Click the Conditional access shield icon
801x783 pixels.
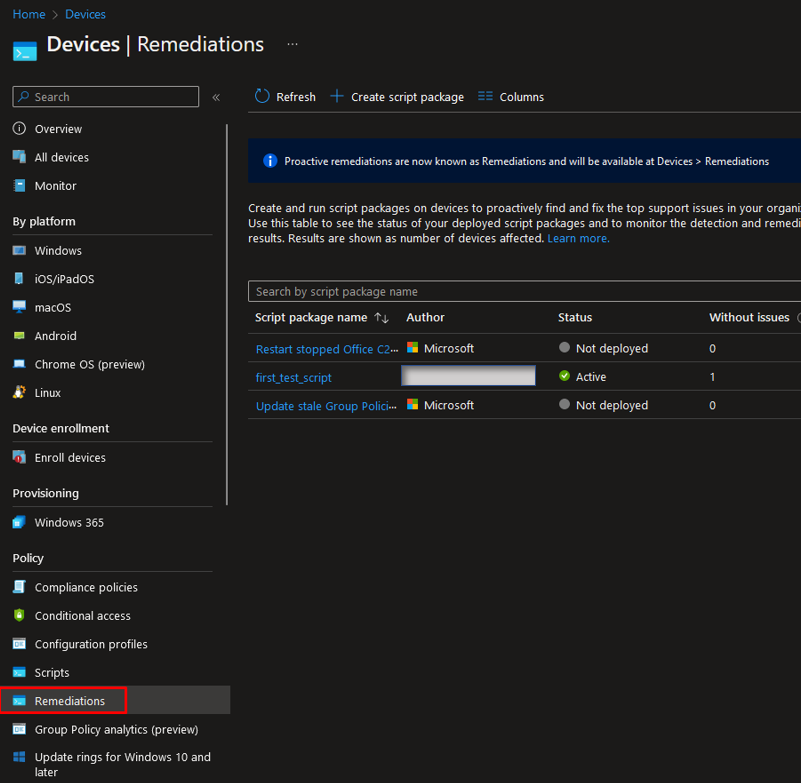point(19,615)
